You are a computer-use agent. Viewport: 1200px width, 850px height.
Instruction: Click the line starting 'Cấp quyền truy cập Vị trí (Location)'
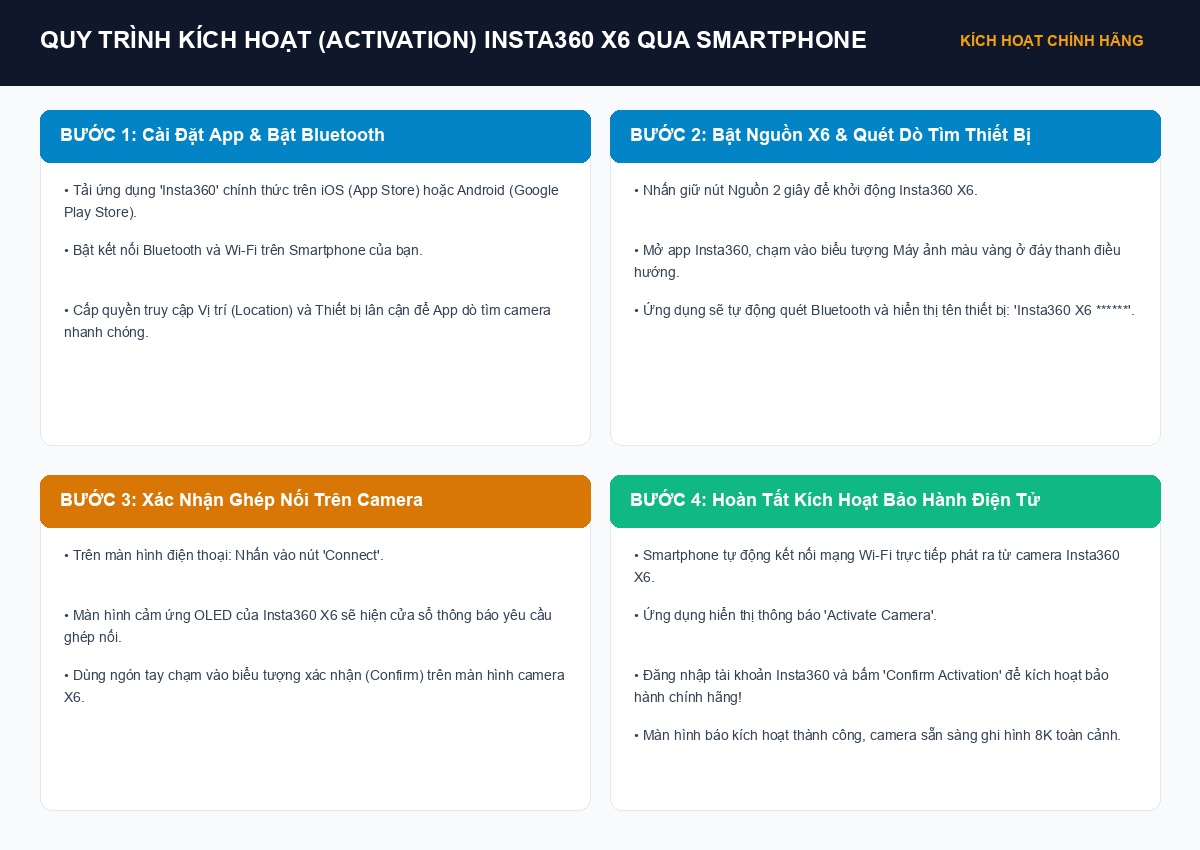click(x=308, y=321)
